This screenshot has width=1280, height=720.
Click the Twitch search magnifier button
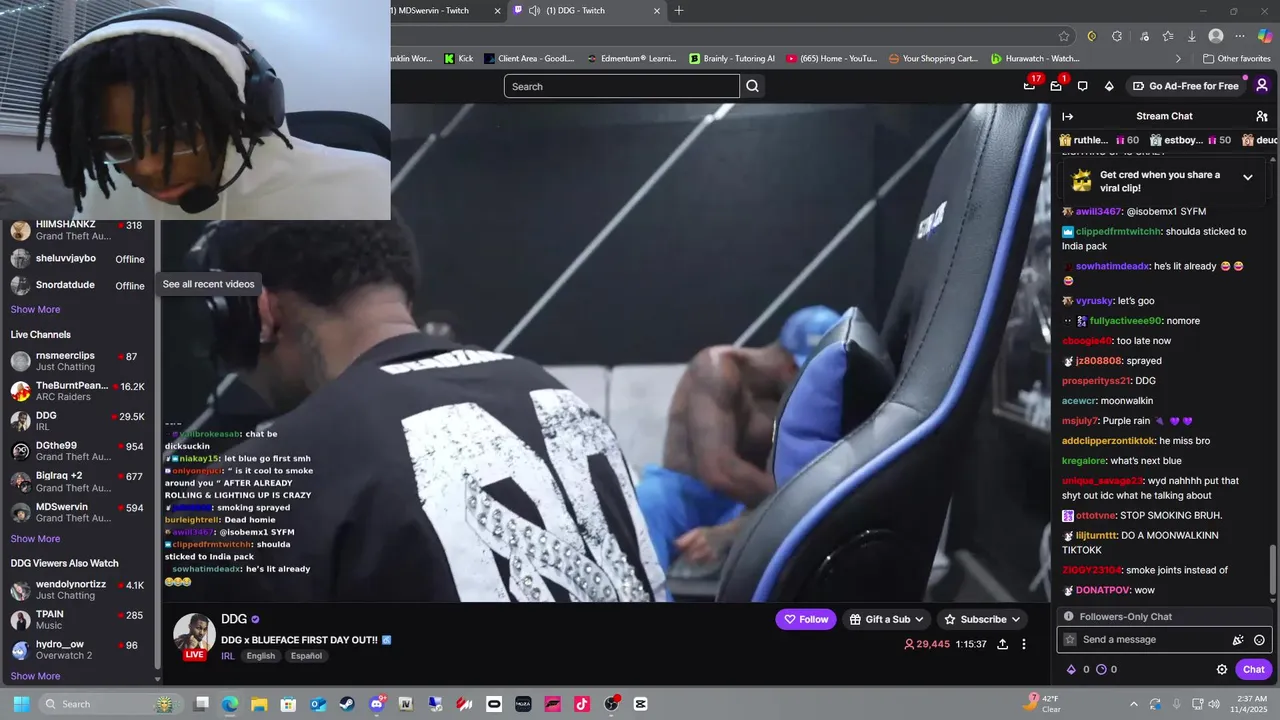753,86
